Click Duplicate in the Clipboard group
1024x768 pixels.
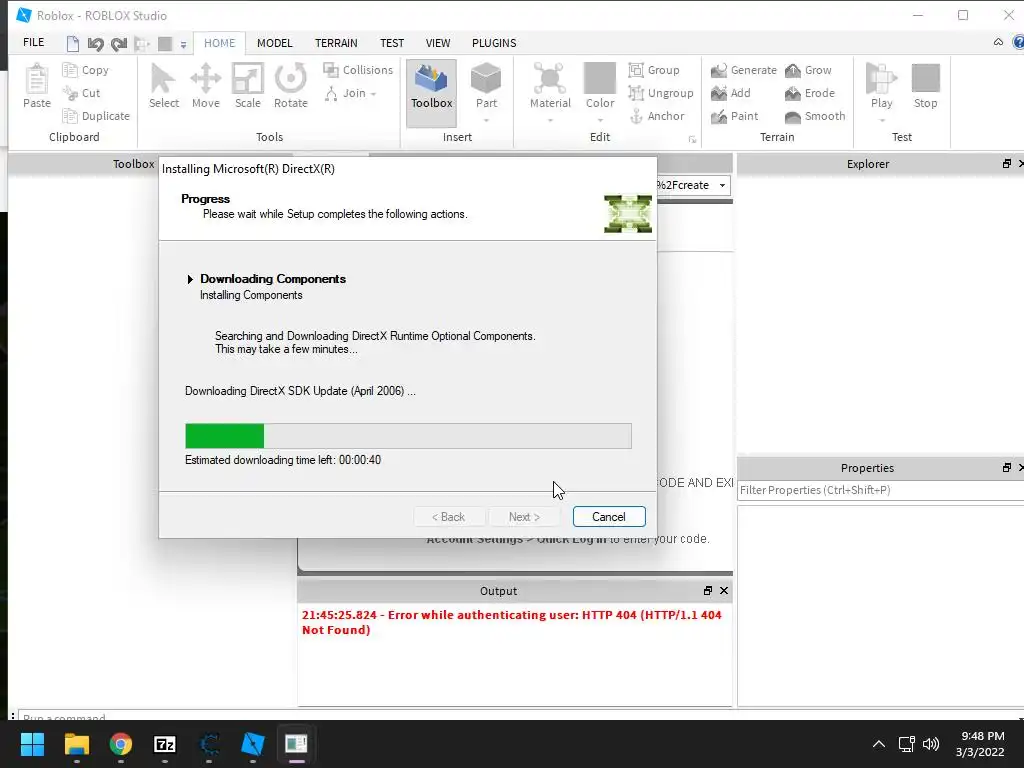[96, 116]
